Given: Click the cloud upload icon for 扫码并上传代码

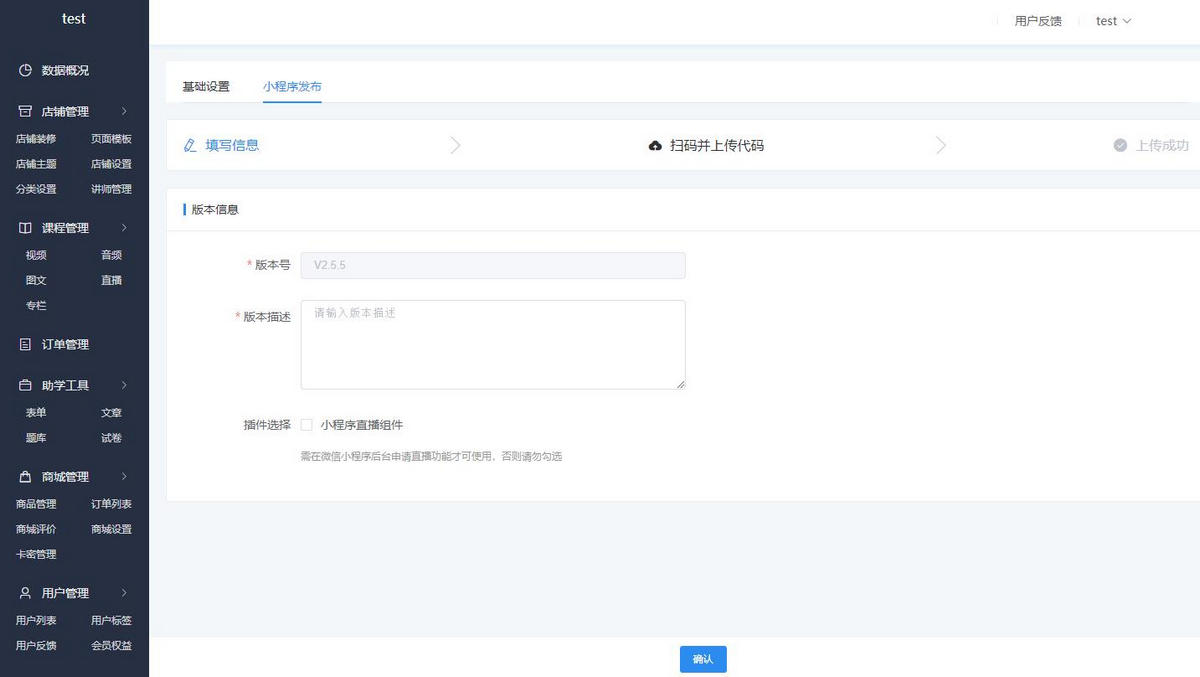Looking at the screenshot, I should (655, 146).
